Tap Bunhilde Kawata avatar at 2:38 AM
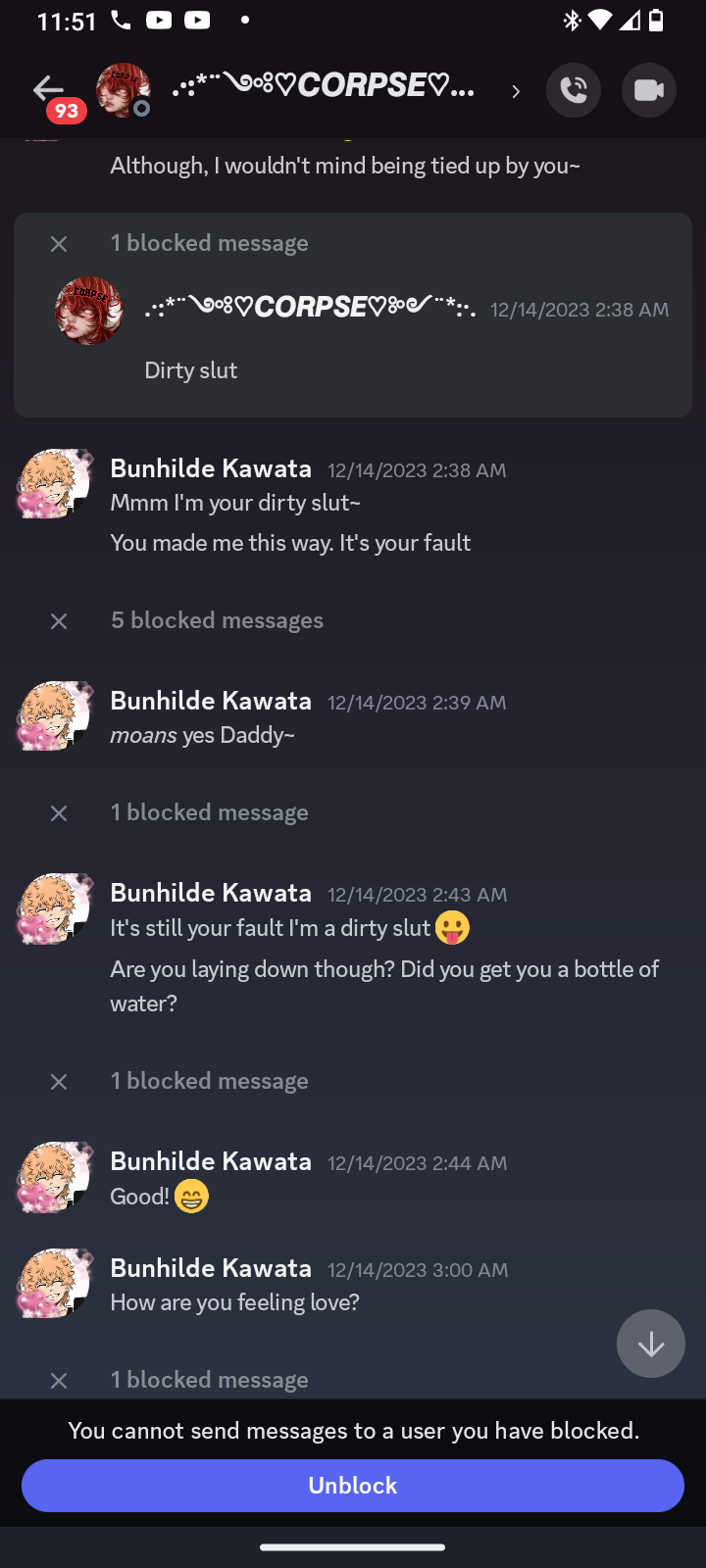 (55, 483)
